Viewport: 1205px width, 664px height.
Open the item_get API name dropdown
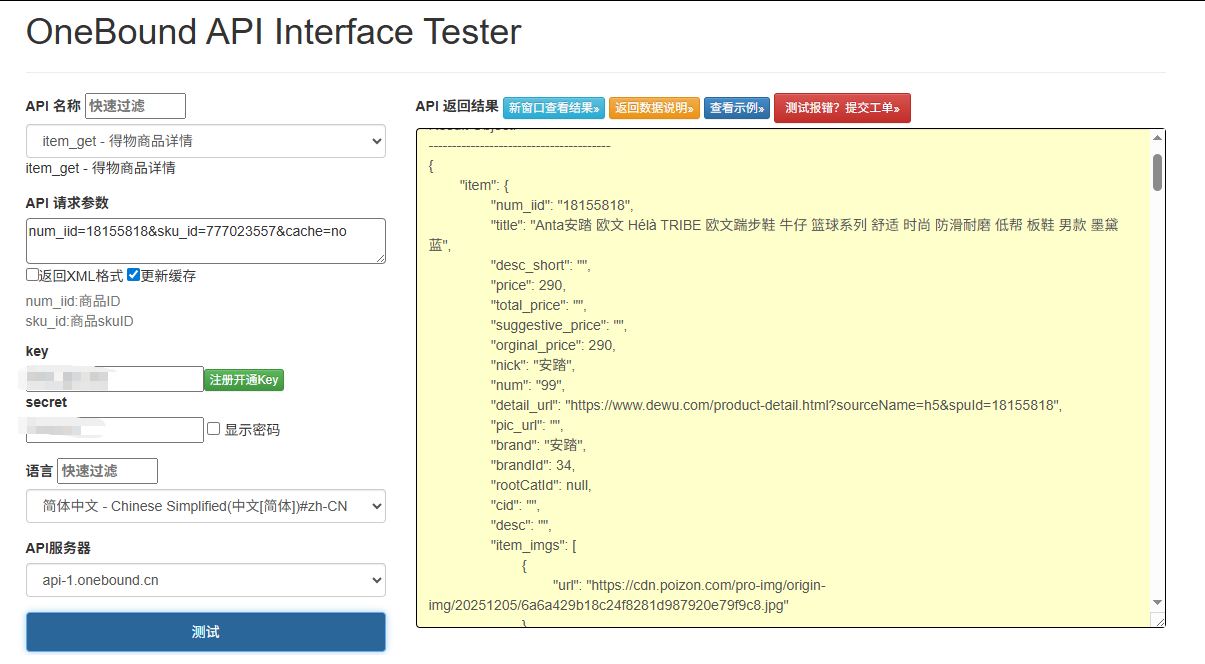click(x=205, y=141)
